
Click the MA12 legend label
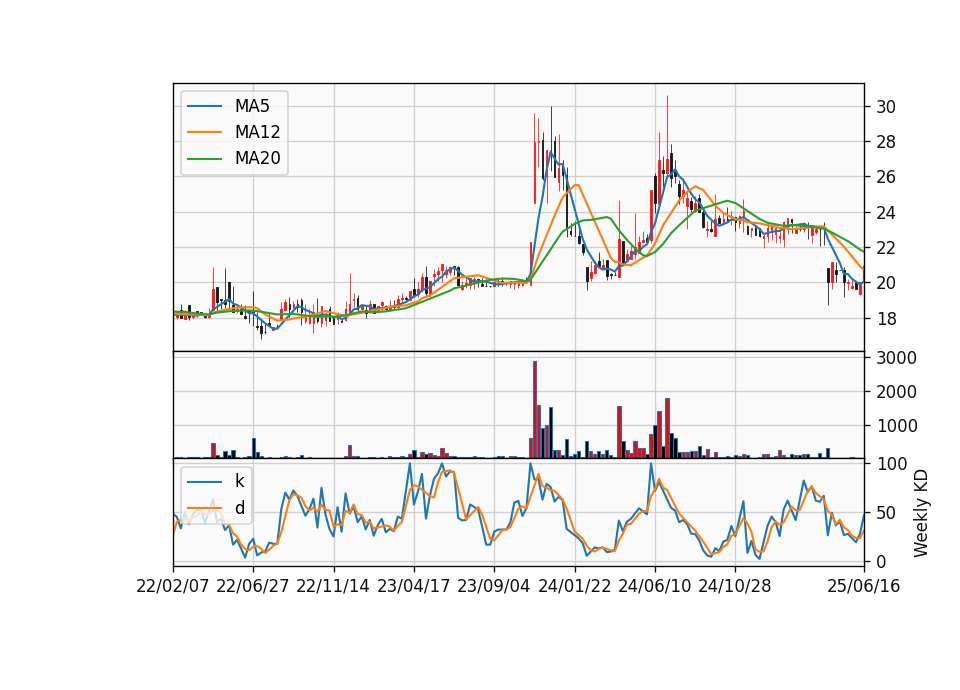click(257, 132)
